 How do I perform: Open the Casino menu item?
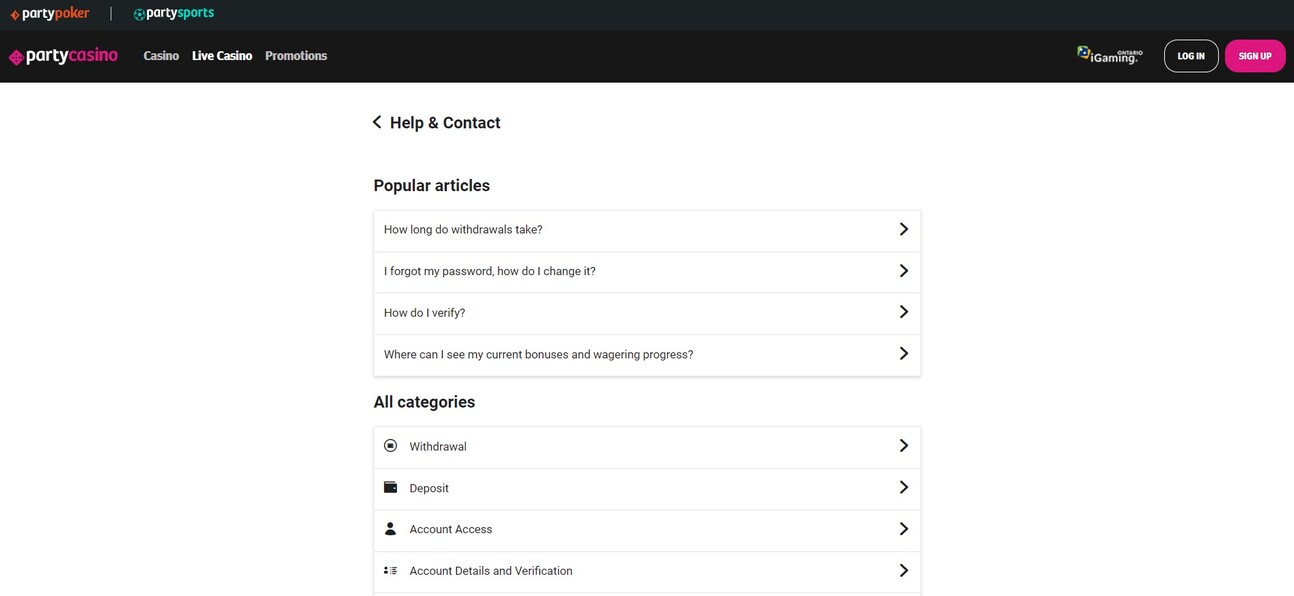(x=161, y=56)
